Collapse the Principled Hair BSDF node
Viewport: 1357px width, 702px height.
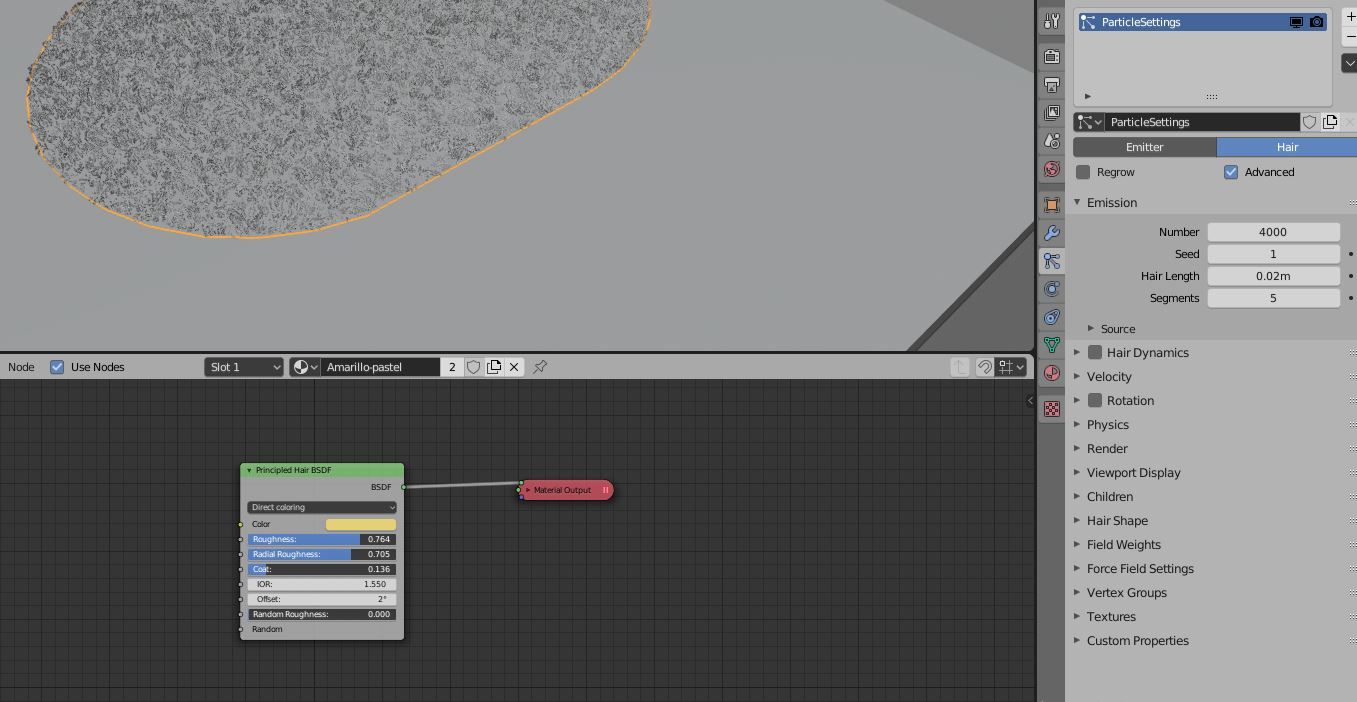pos(249,470)
